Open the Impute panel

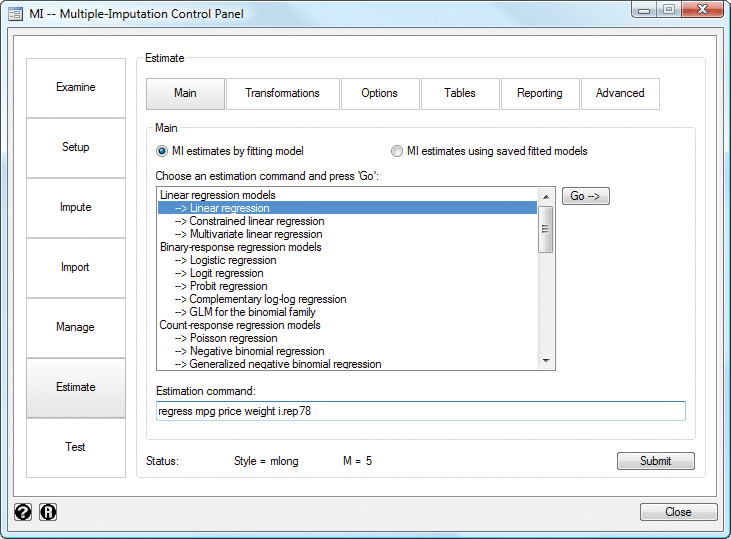point(76,207)
